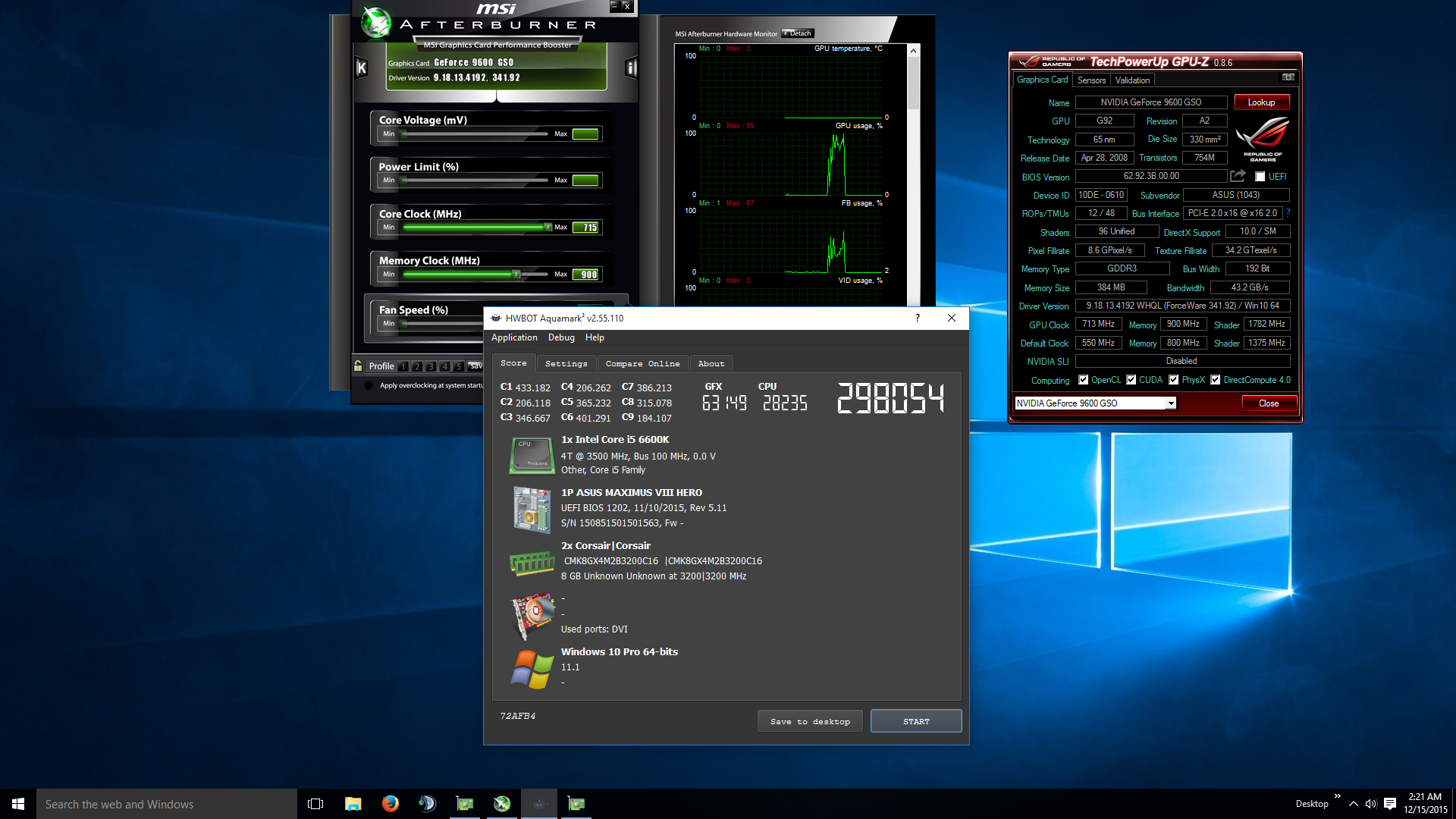Click the Core Clock value field showing 715
The image size is (1456, 819).
pyautogui.click(x=585, y=227)
